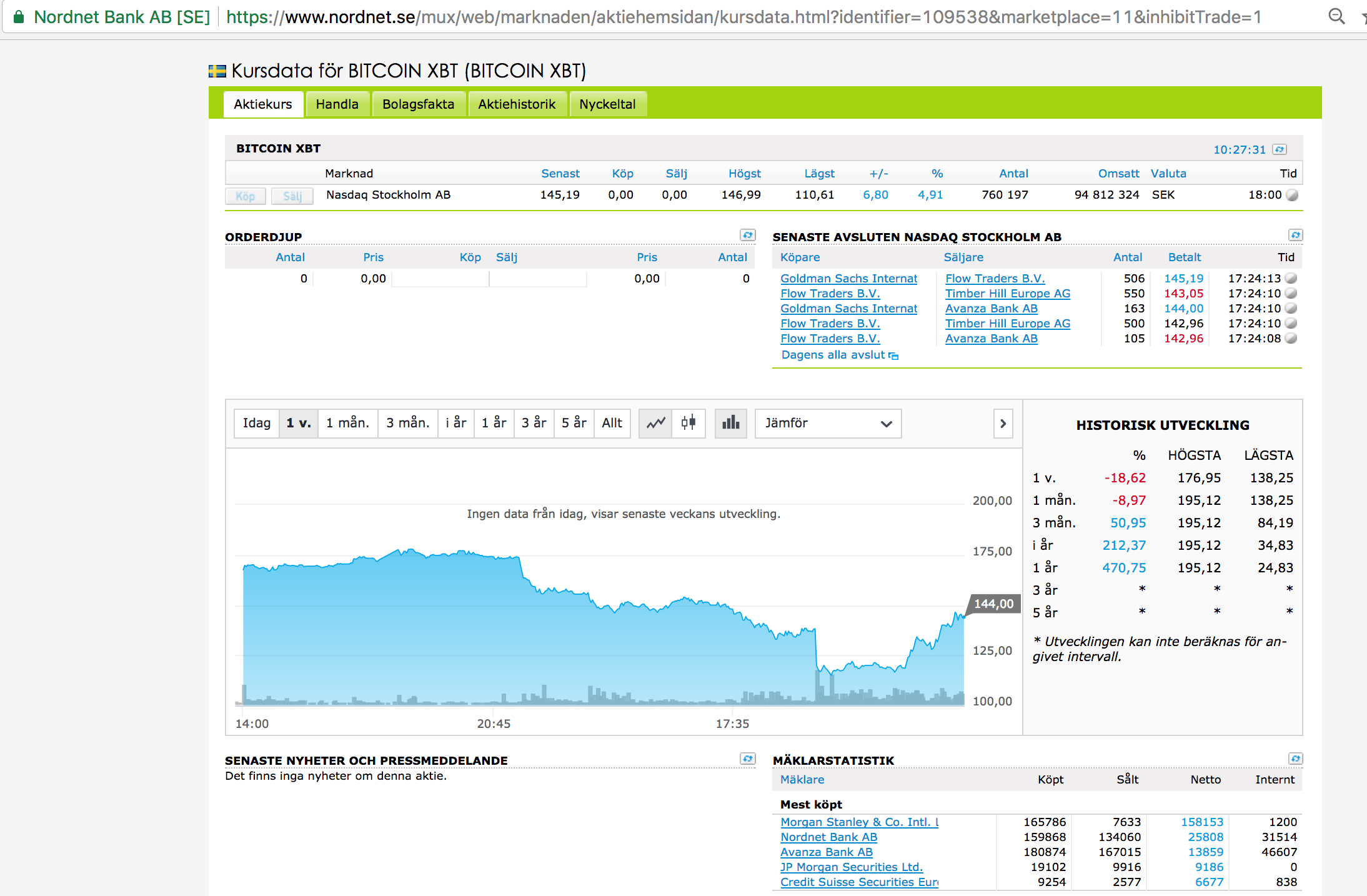This screenshot has width=1367, height=896.
Task: Open Morgan Stanley & Co. Intl. broker link
Action: (859, 822)
